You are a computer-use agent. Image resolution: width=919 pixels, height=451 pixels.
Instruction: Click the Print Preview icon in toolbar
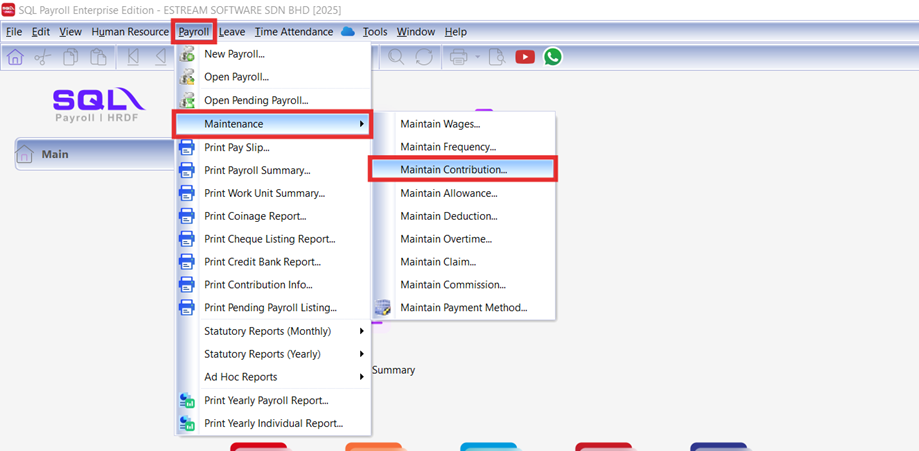[x=496, y=57]
